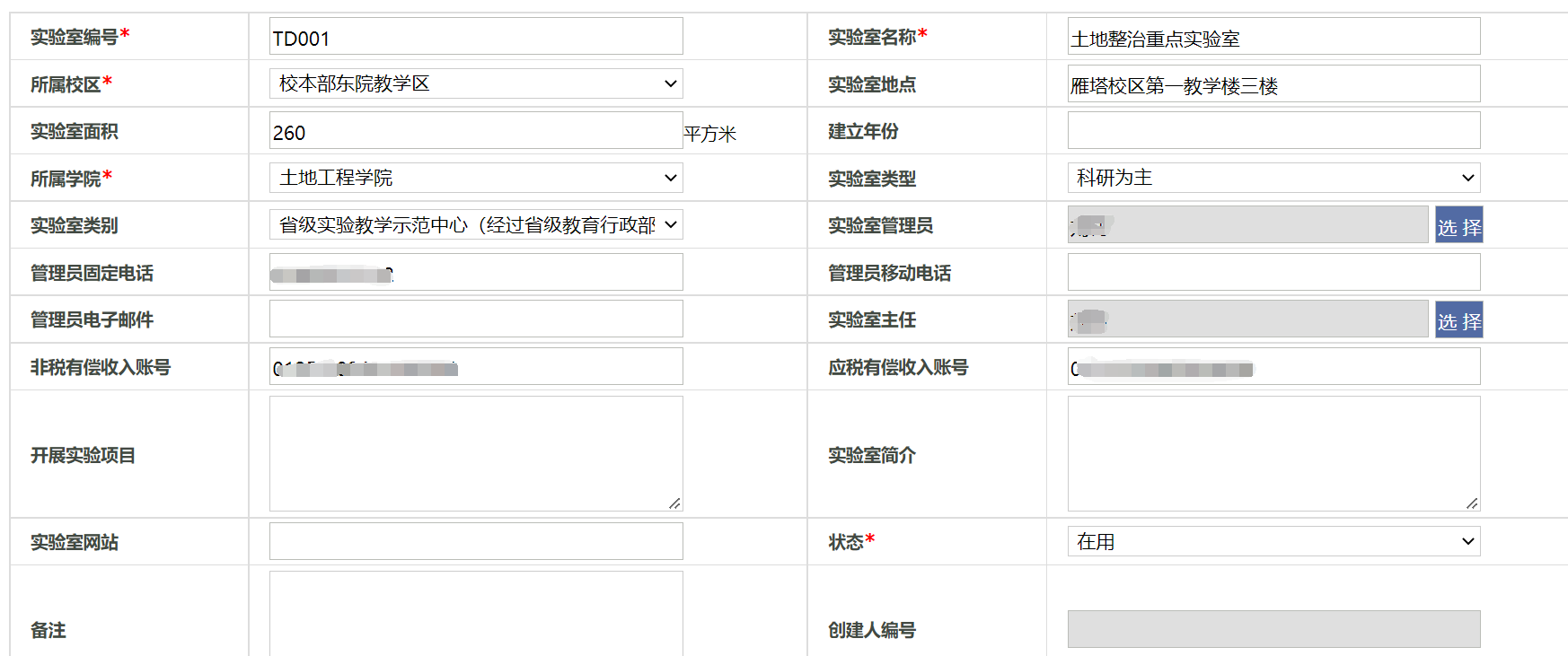The image size is (1568, 656).
Task: Open the 所属校区 dropdown
Action: tap(476, 83)
